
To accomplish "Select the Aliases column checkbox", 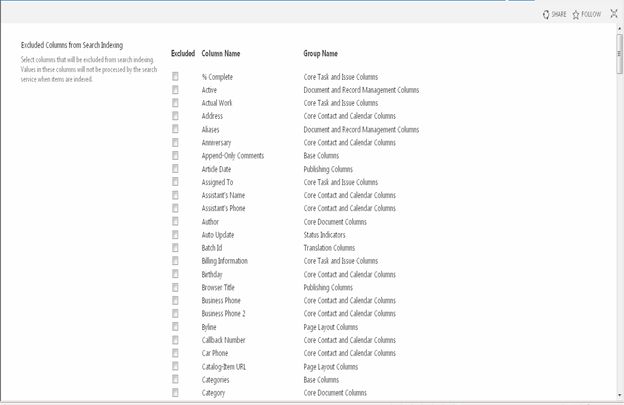I will click(x=175, y=129).
